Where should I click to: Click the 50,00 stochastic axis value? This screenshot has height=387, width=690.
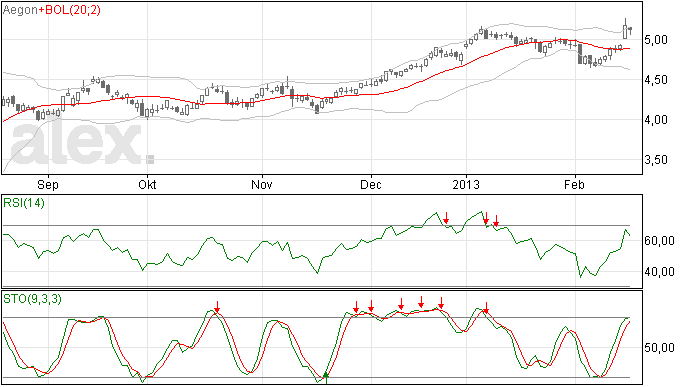point(659,348)
